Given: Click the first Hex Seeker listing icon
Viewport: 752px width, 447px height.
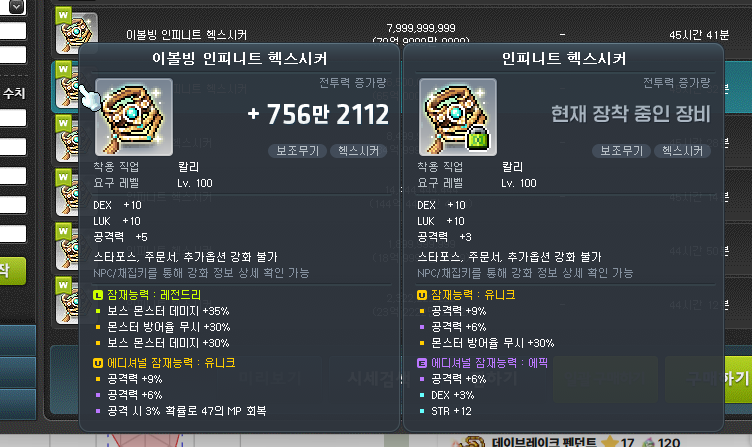Looking at the screenshot, I should coord(76,32).
